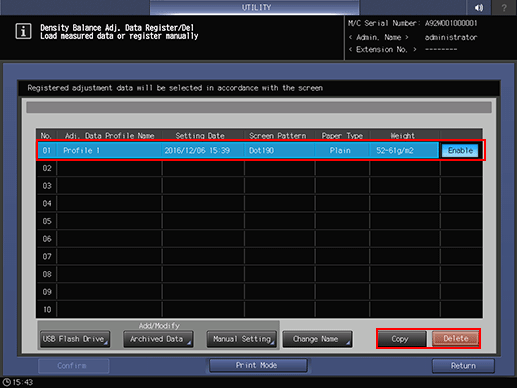Switch to the UTILITY tab

pyautogui.click(x=255, y=7)
